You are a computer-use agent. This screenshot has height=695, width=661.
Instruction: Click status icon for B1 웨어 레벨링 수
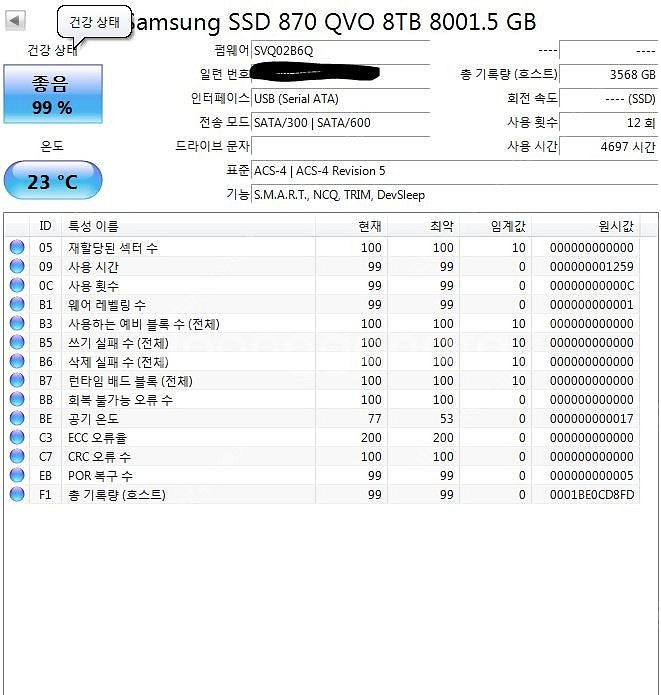point(17,304)
